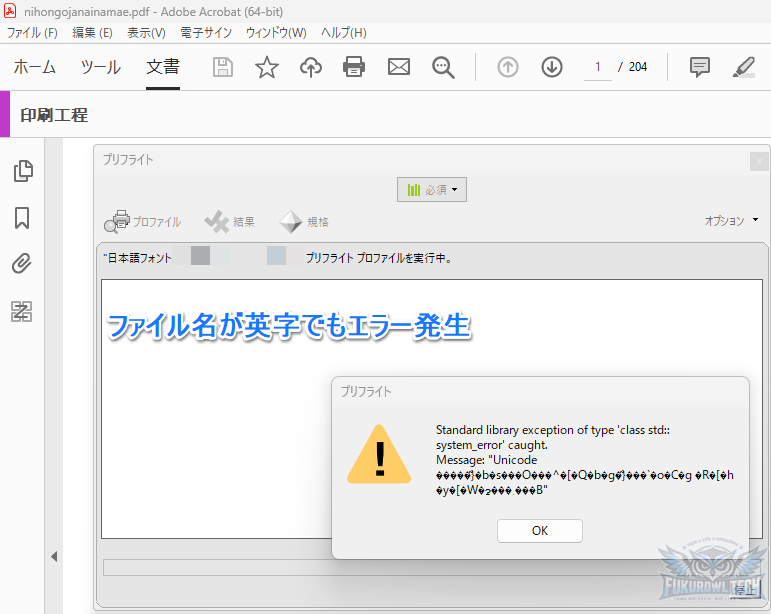Send the file by email envelope icon

pyautogui.click(x=399, y=67)
